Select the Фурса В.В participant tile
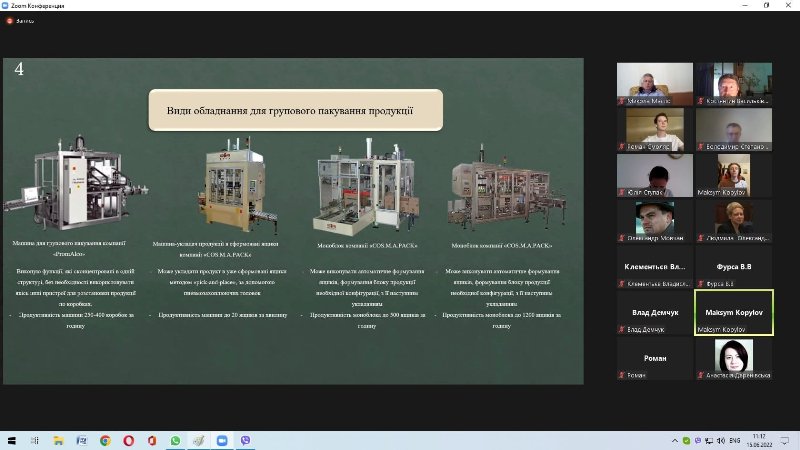The image size is (800, 450). click(734, 266)
